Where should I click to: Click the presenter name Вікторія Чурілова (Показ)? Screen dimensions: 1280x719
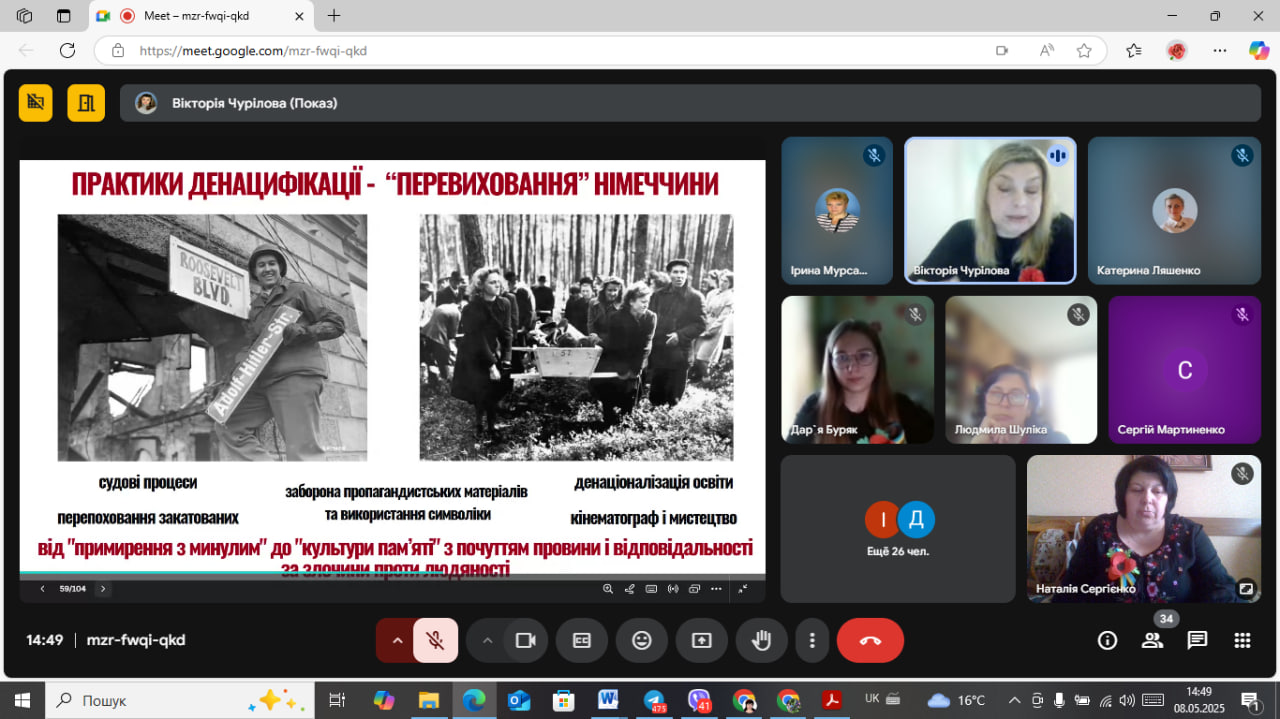[x=254, y=103]
